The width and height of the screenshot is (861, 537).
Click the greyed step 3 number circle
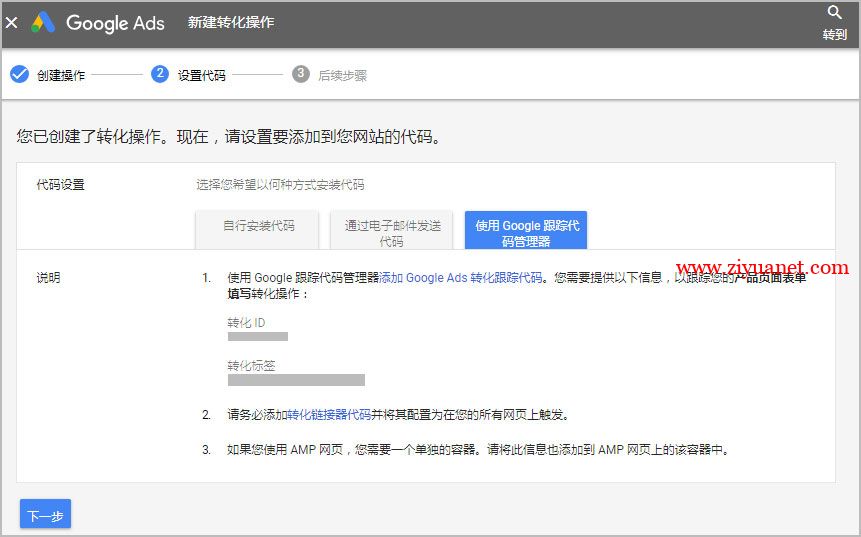(301, 74)
